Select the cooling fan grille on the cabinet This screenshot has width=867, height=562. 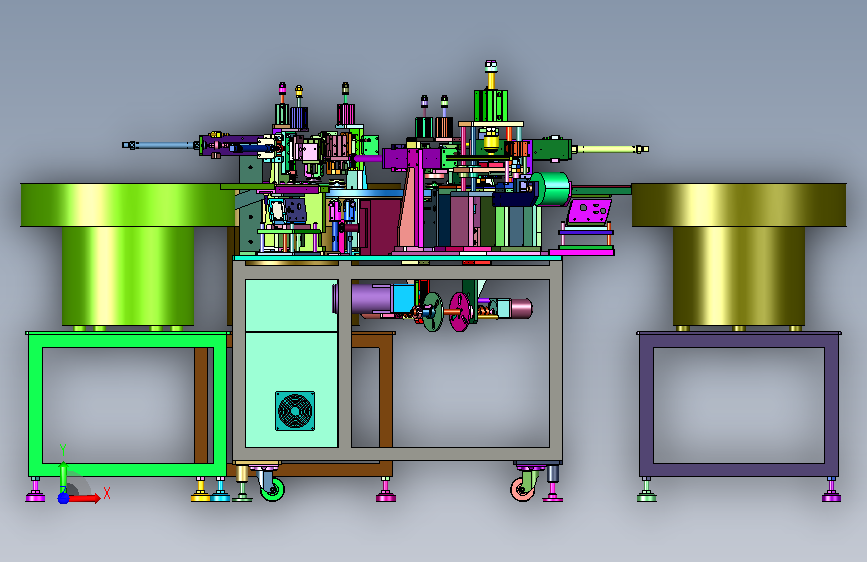pyautogui.click(x=295, y=411)
